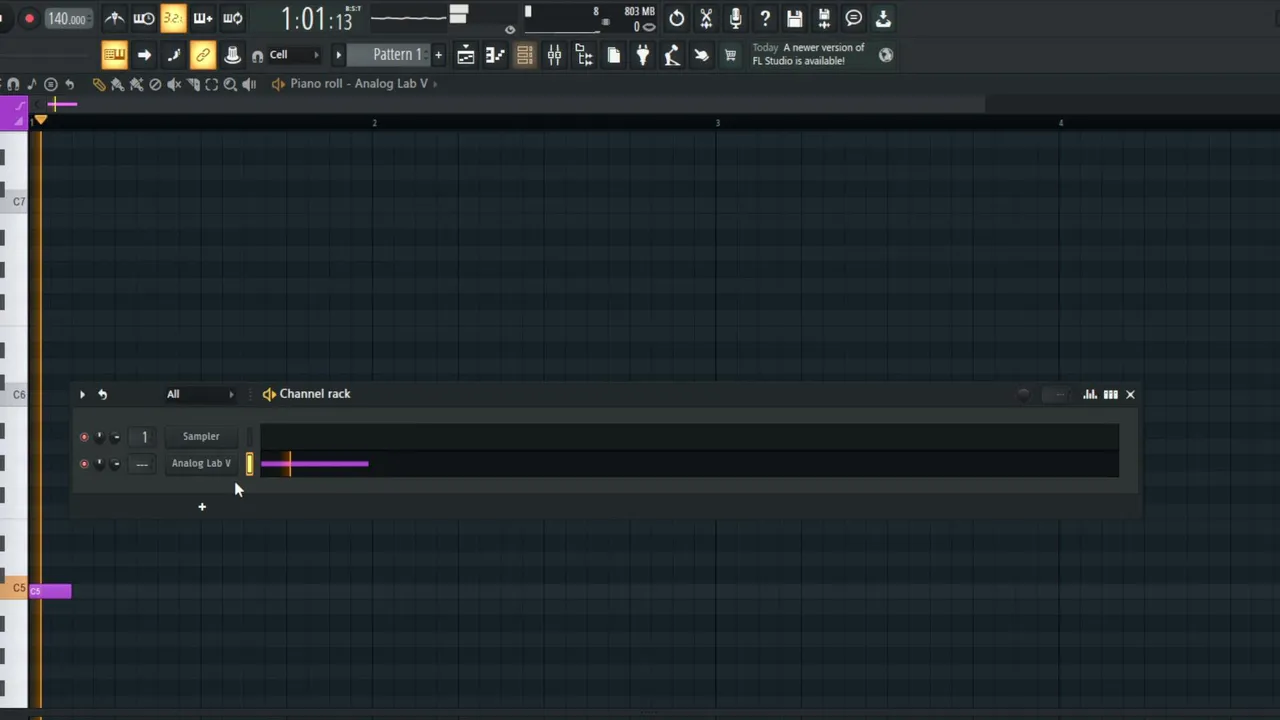
Task: Open the Pattern 1 selector
Action: pyautogui.click(x=397, y=55)
